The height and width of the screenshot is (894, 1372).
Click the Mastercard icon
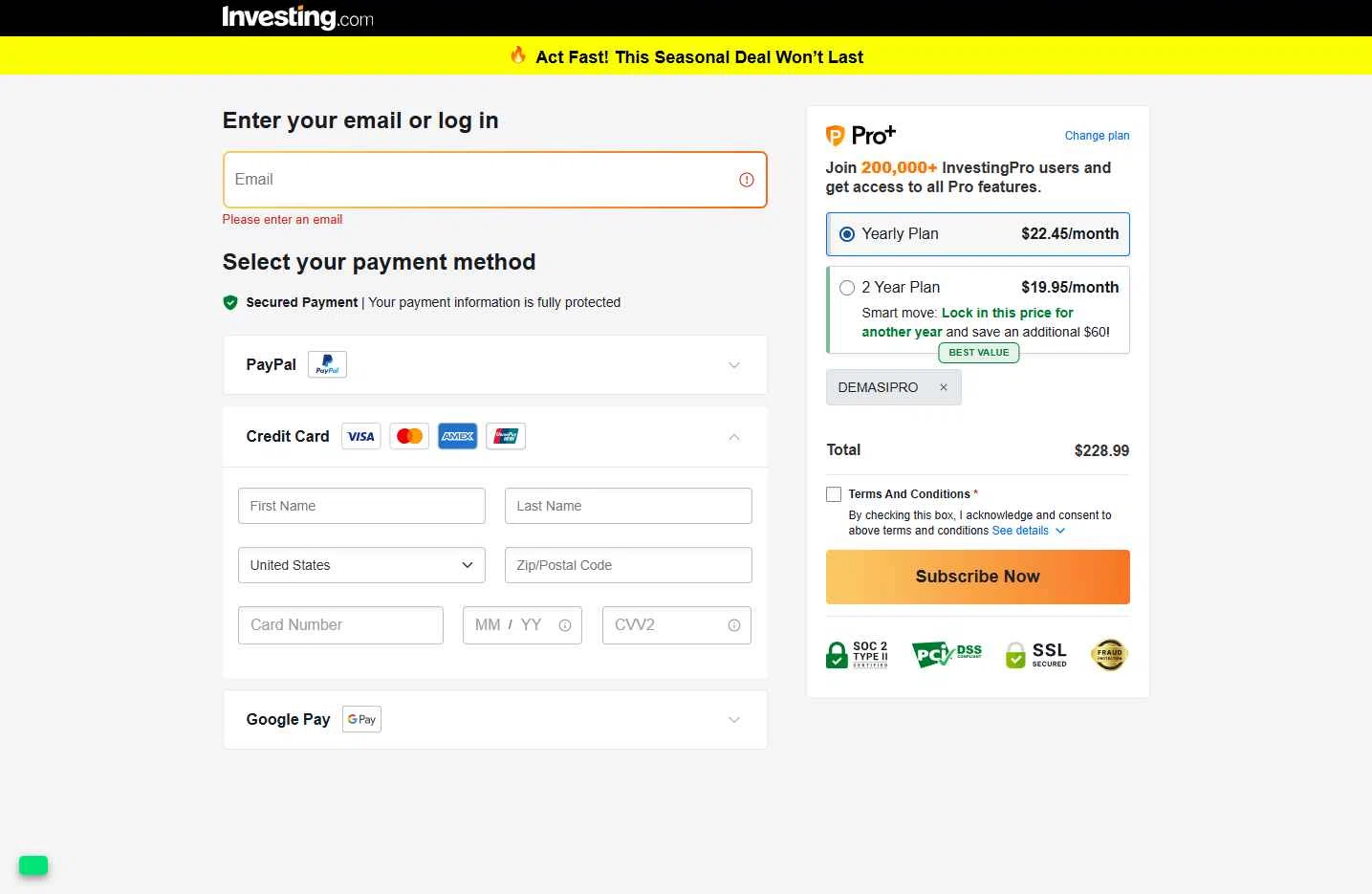(x=409, y=436)
